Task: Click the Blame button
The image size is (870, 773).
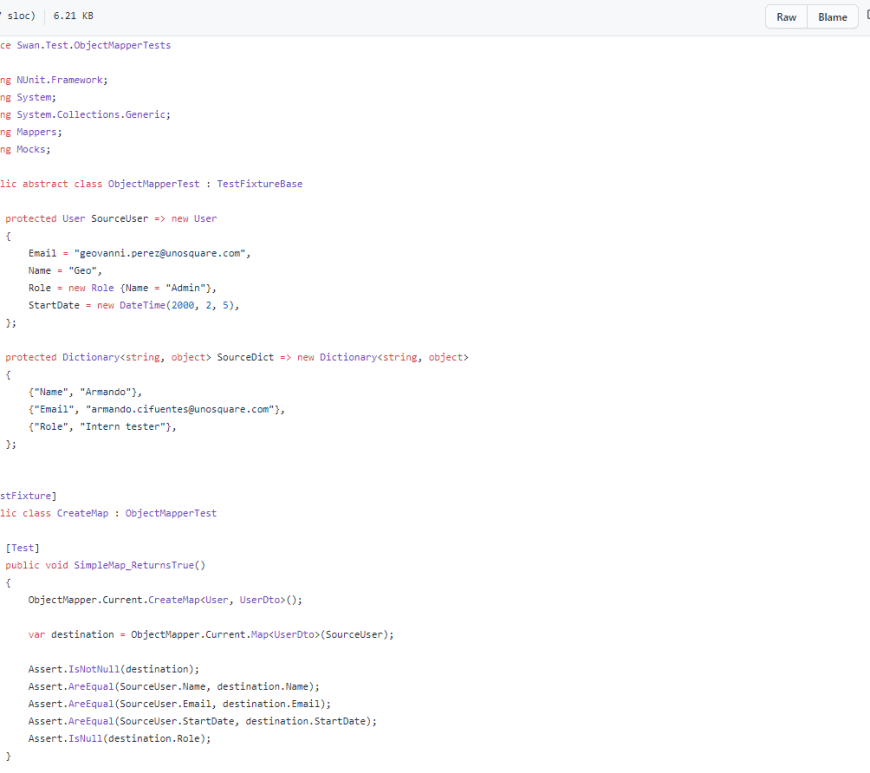Action: 832,17
